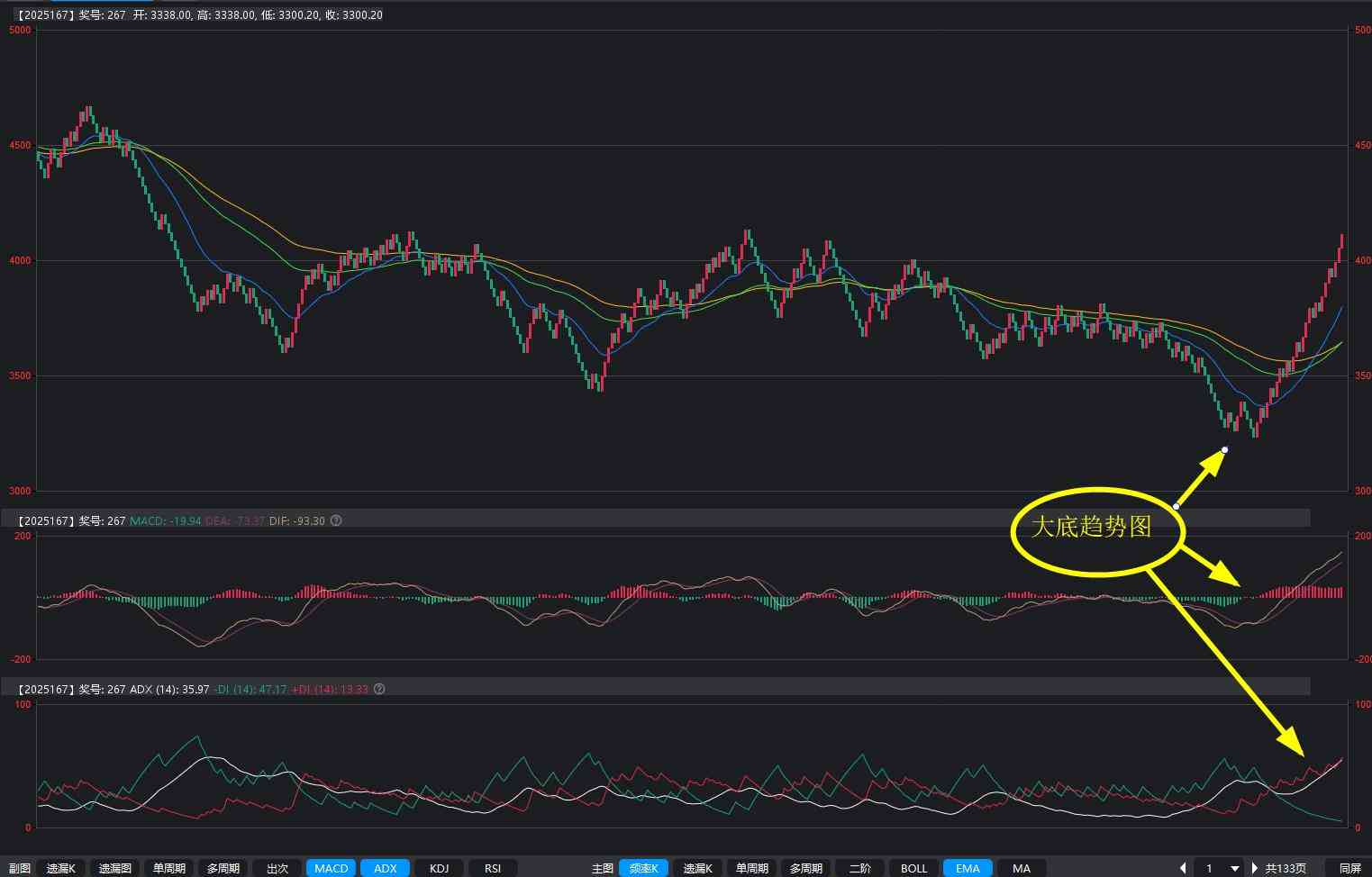Screen dimensions: 1372x877
Task: Click the ADX (14): 35.97 value
Action: click(x=169, y=689)
